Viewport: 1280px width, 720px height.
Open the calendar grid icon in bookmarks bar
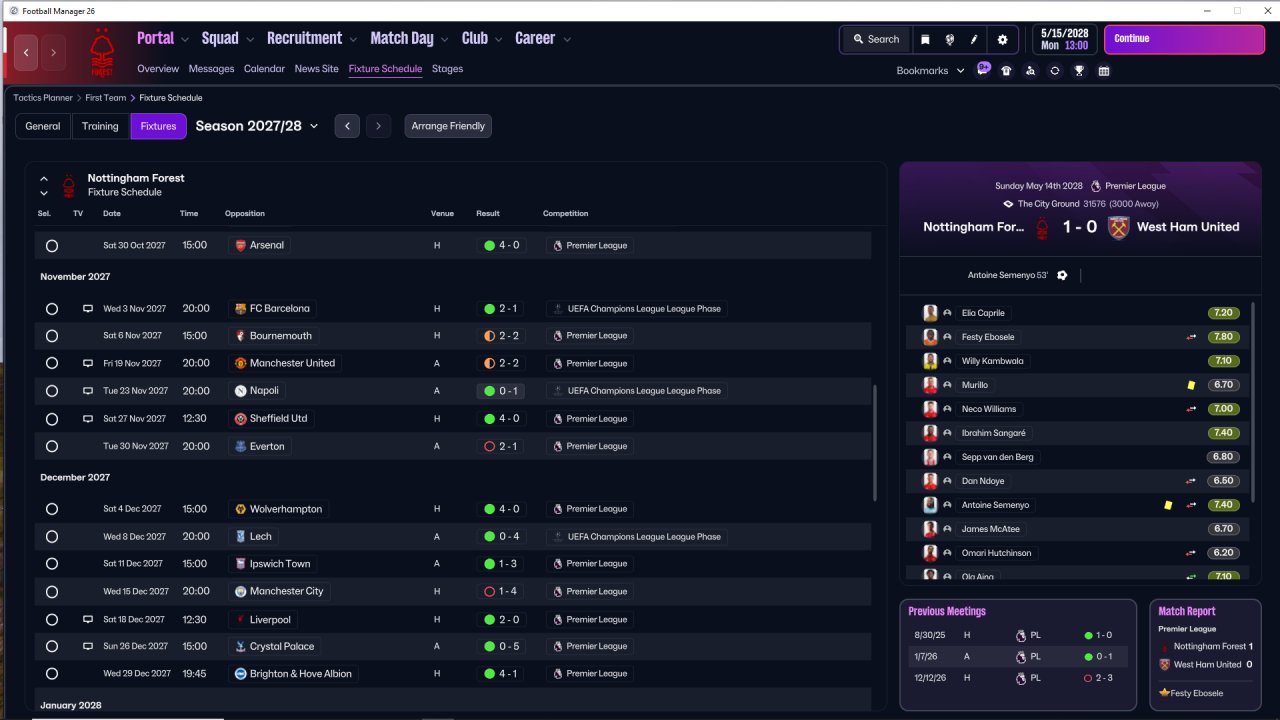1104,71
